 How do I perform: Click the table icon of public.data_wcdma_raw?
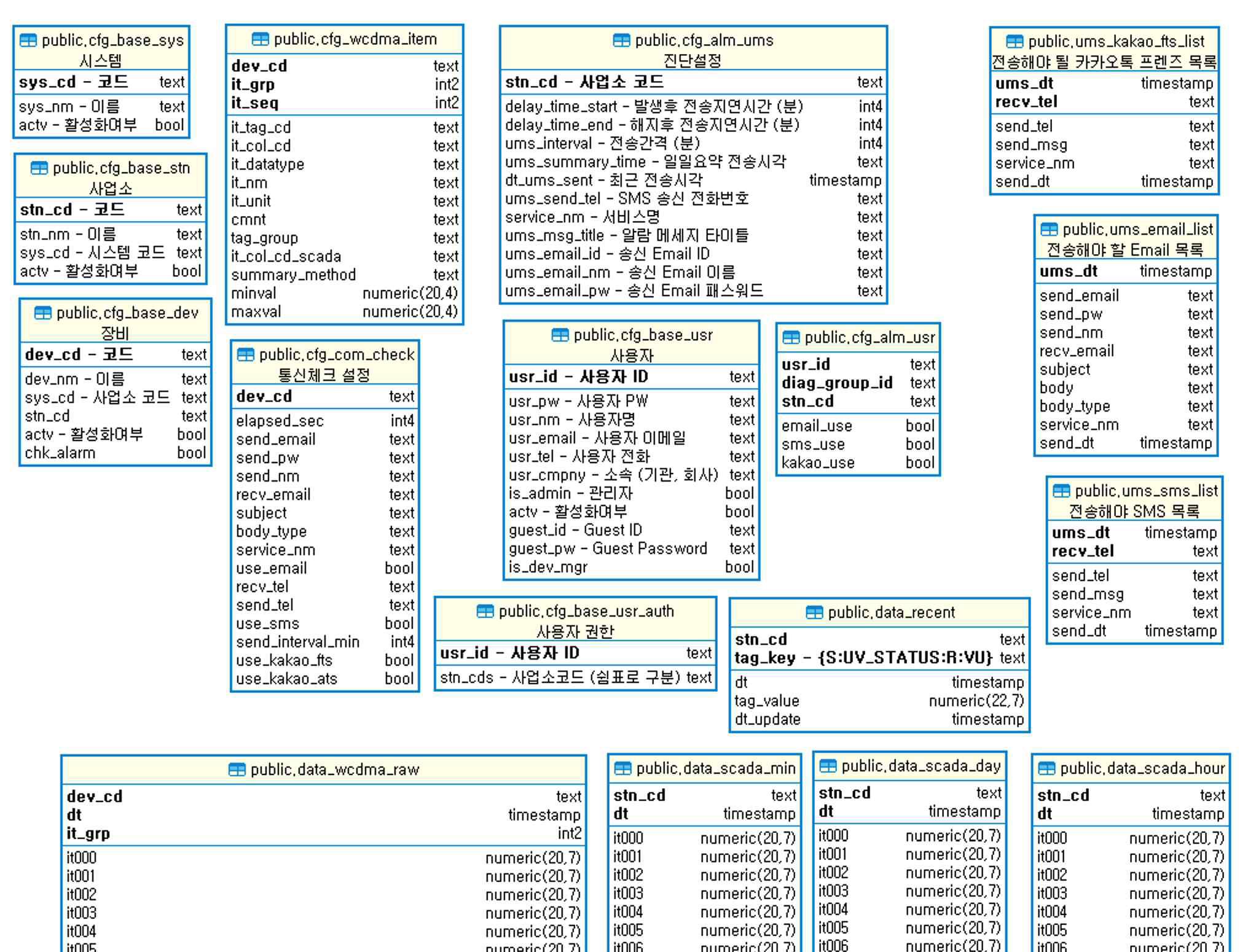click(237, 770)
